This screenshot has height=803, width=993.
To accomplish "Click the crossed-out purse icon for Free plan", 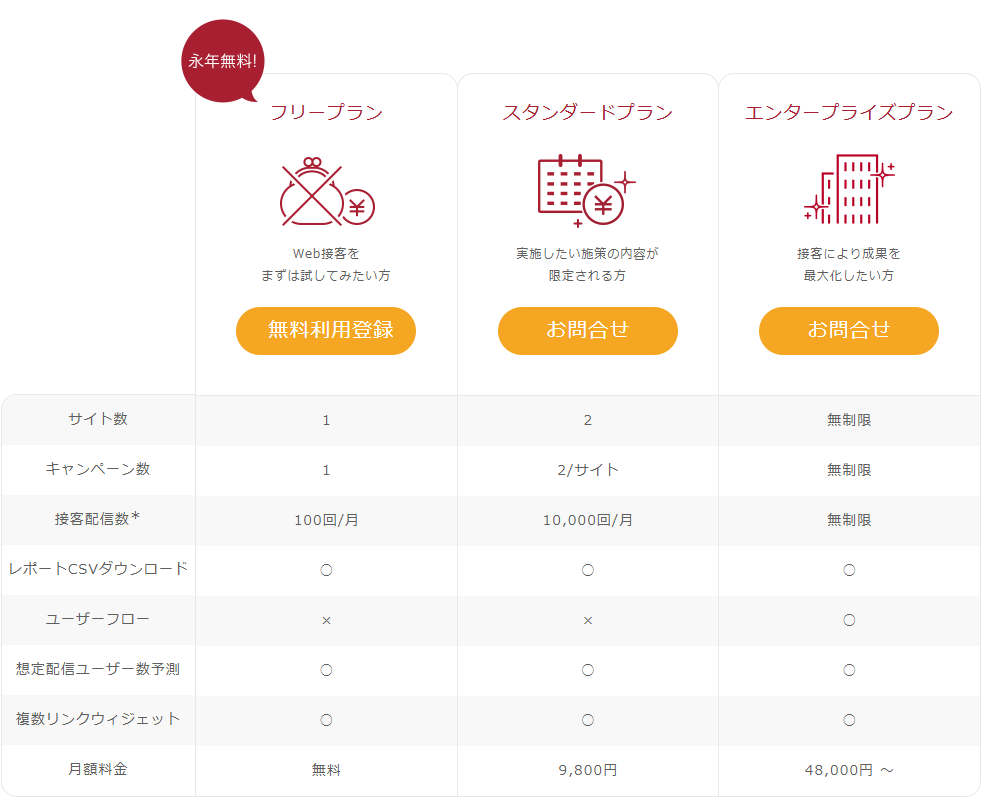I will pyautogui.click(x=326, y=191).
